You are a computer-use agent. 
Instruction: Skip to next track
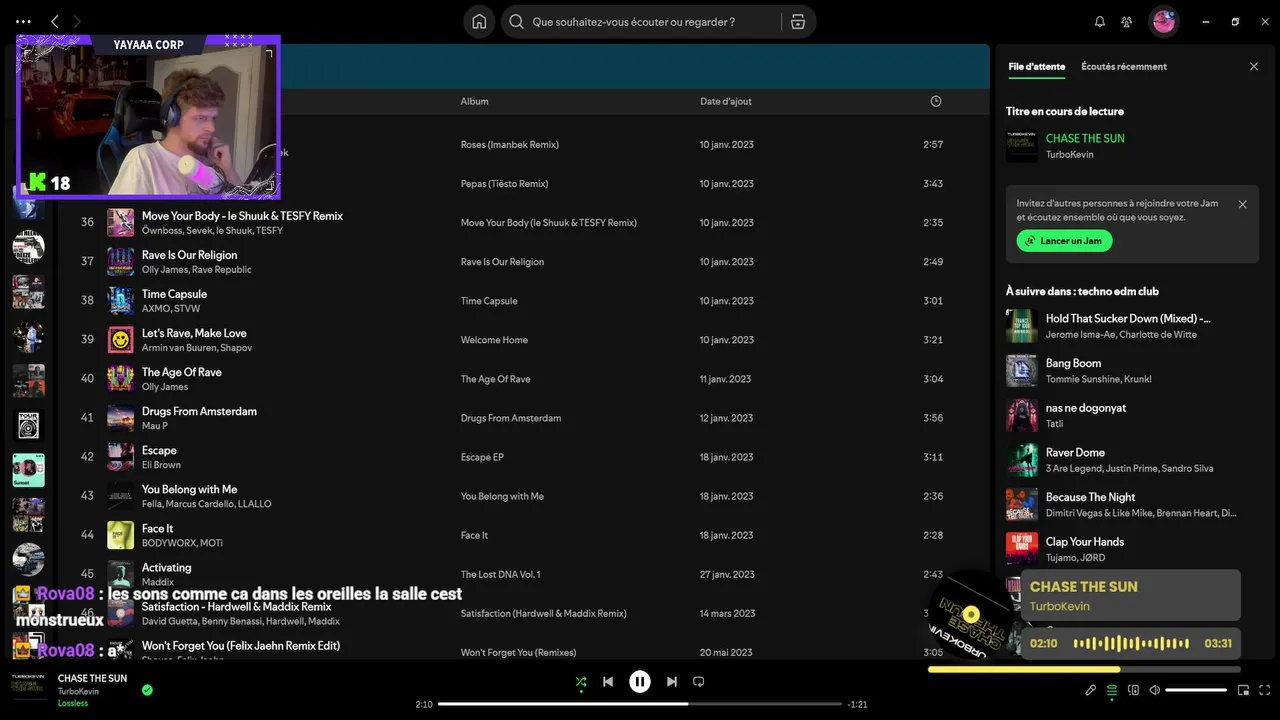[x=672, y=682]
